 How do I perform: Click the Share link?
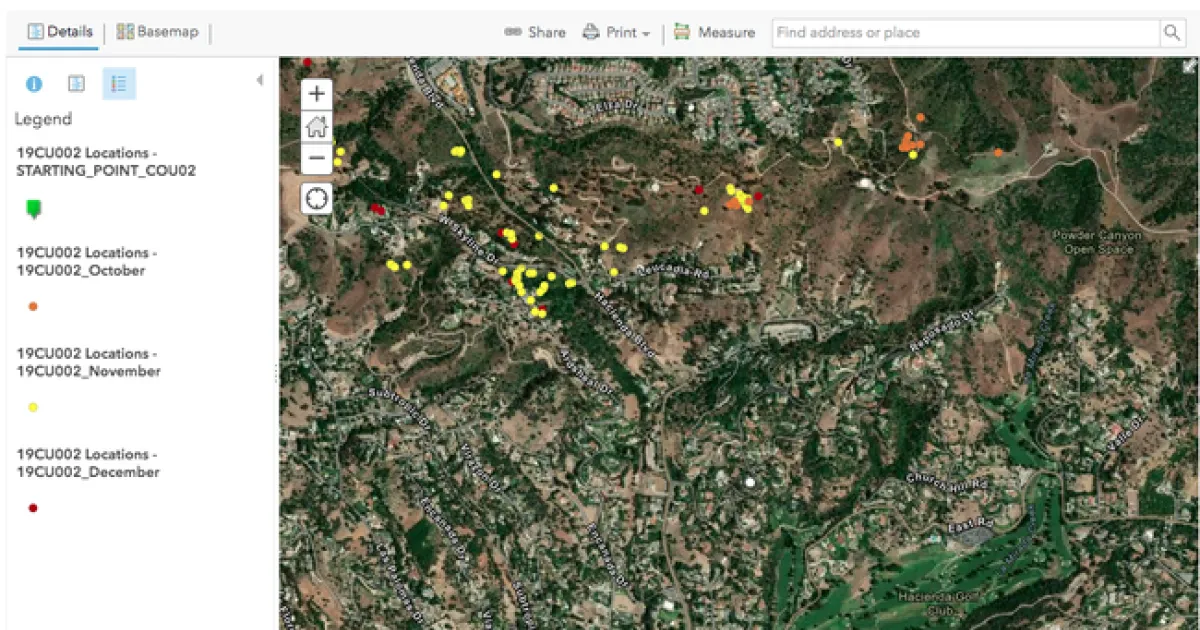point(535,32)
